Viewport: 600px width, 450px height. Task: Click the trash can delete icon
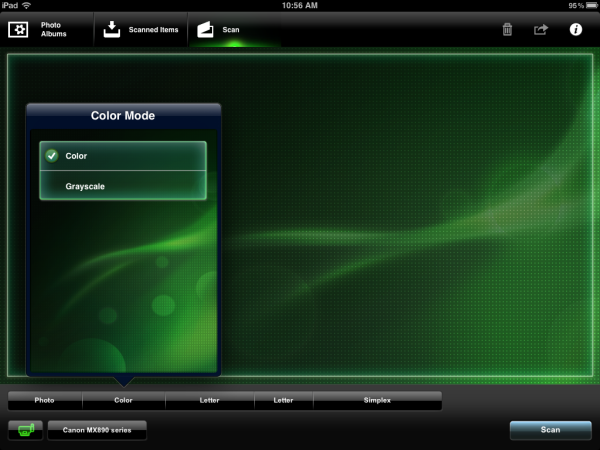click(507, 30)
